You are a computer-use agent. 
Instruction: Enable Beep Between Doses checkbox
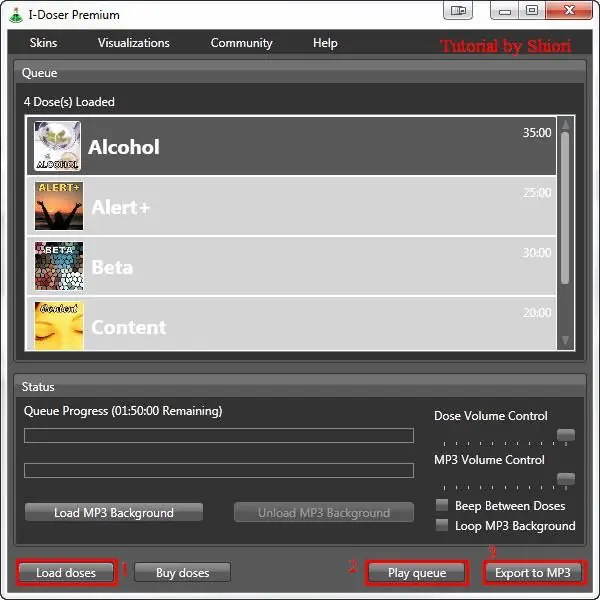(442, 505)
